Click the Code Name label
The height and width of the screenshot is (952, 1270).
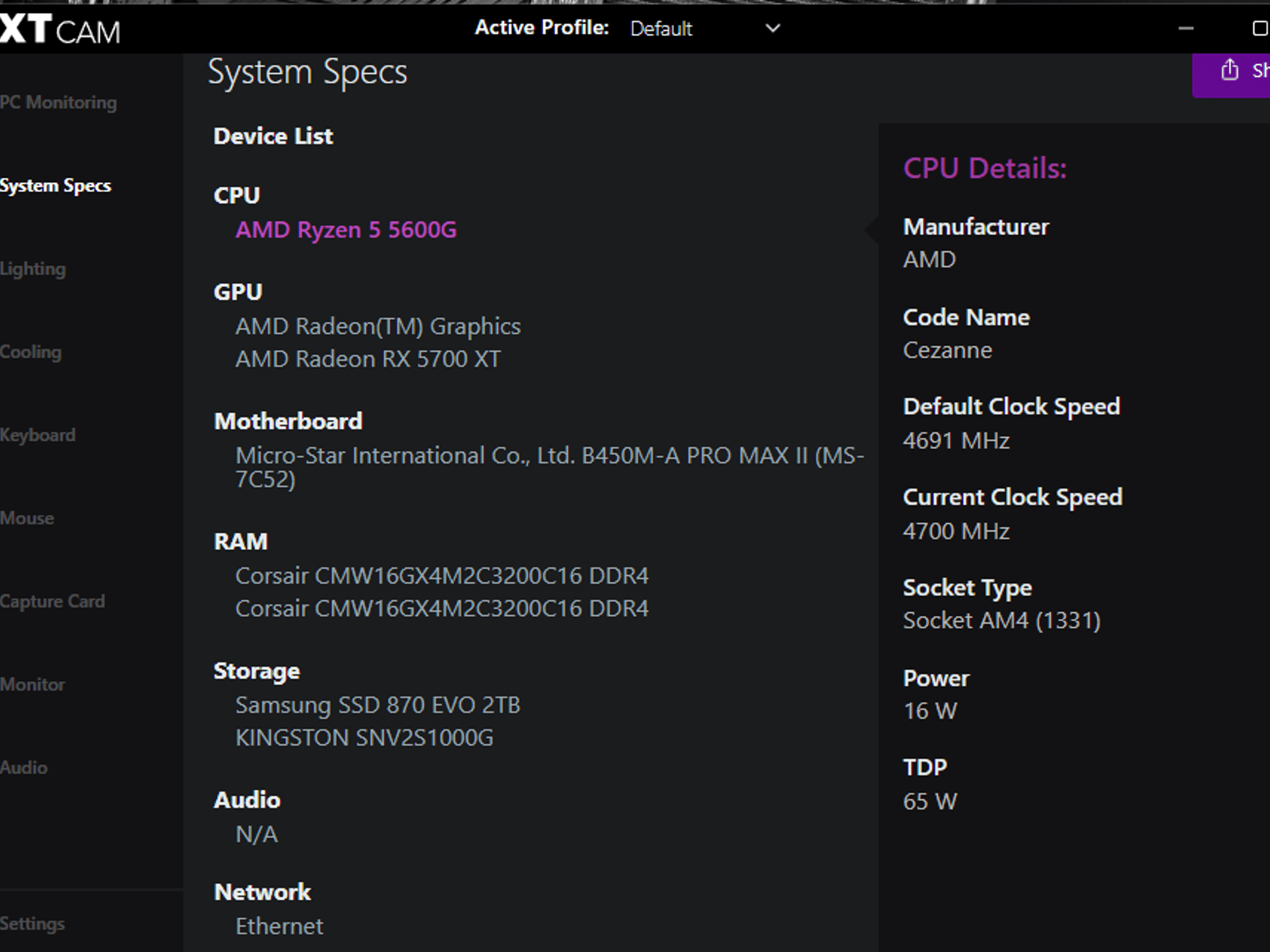[966, 317]
